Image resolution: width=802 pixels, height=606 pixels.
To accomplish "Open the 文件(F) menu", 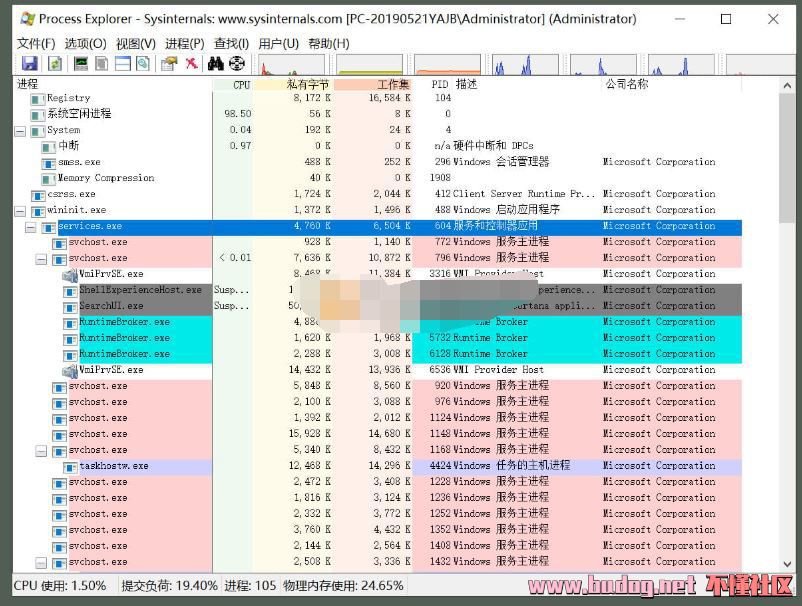I will [x=36, y=44].
